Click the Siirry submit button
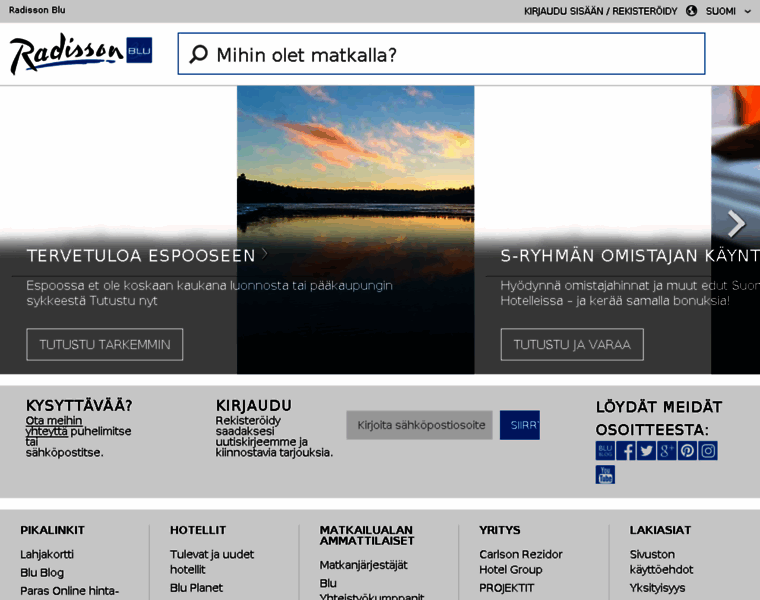The image size is (760, 600). point(520,425)
